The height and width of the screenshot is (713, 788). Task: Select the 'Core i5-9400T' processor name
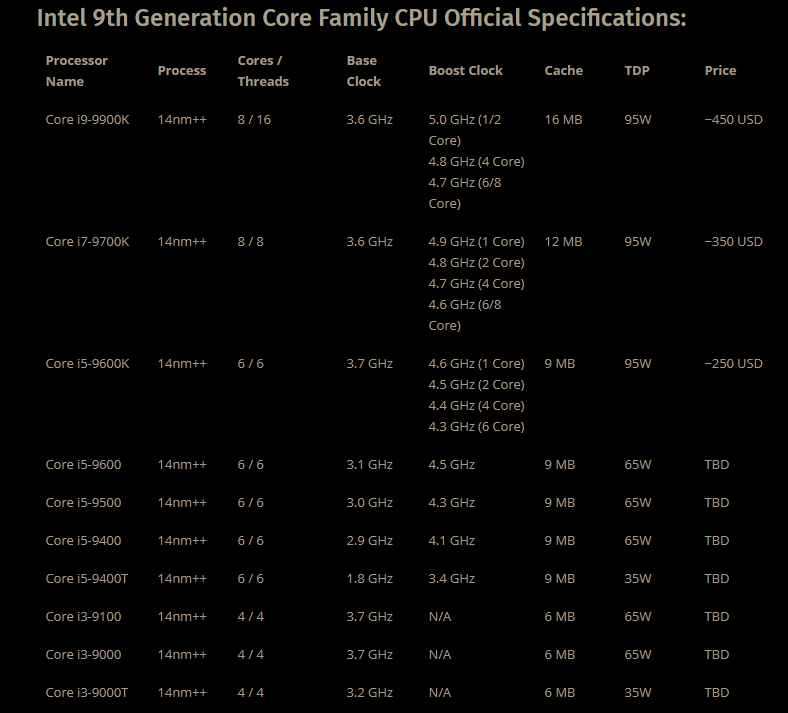pos(87,579)
